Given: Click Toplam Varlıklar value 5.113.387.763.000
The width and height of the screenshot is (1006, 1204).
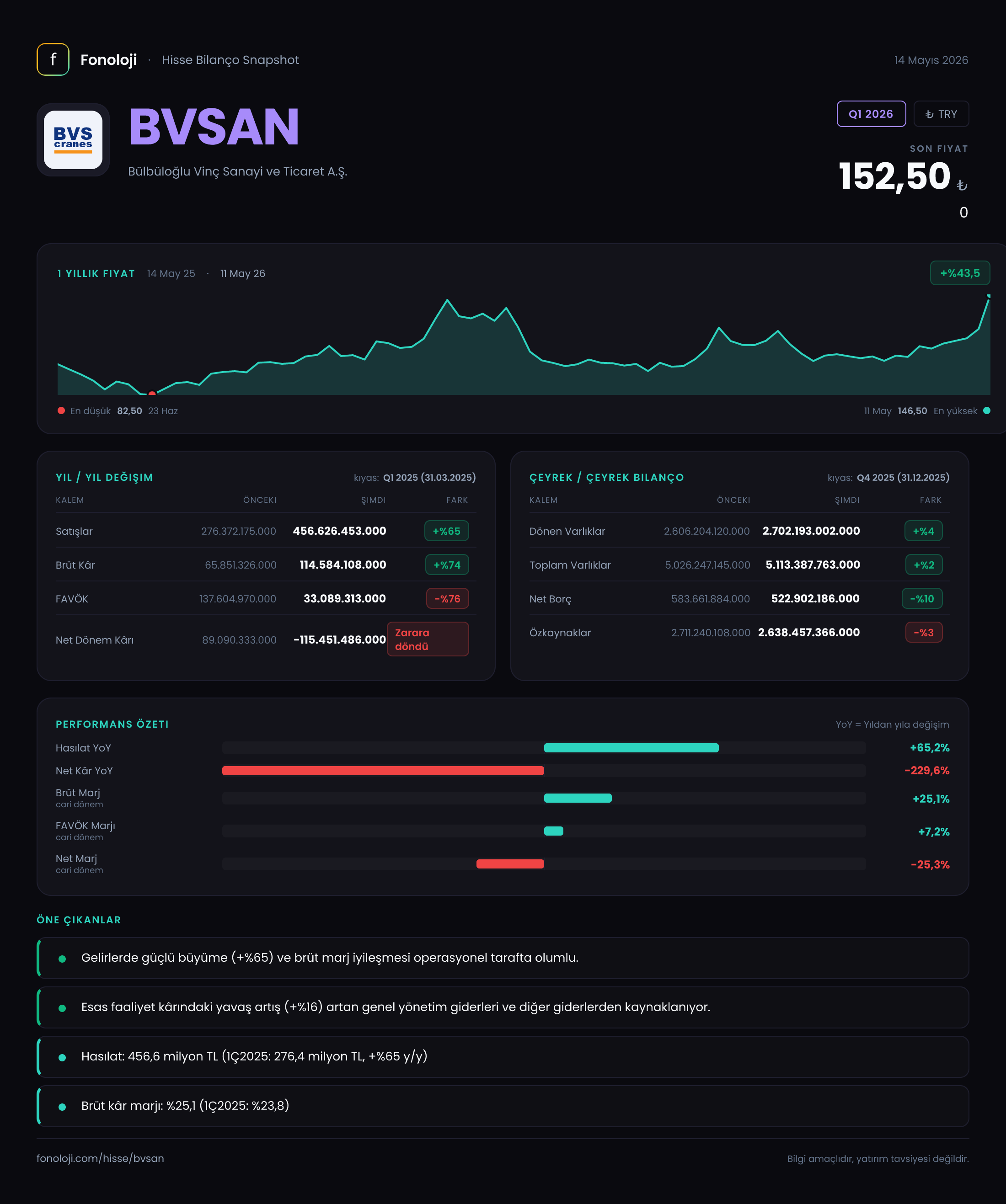Looking at the screenshot, I should (x=813, y=565).
